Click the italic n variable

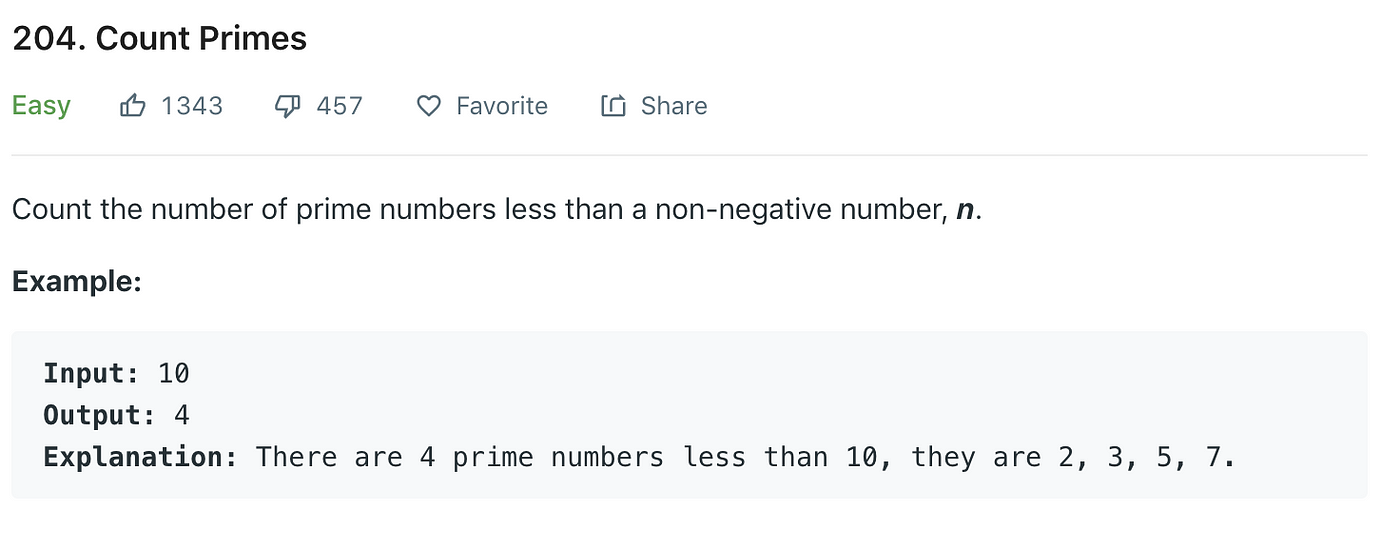tap(964, 212)
